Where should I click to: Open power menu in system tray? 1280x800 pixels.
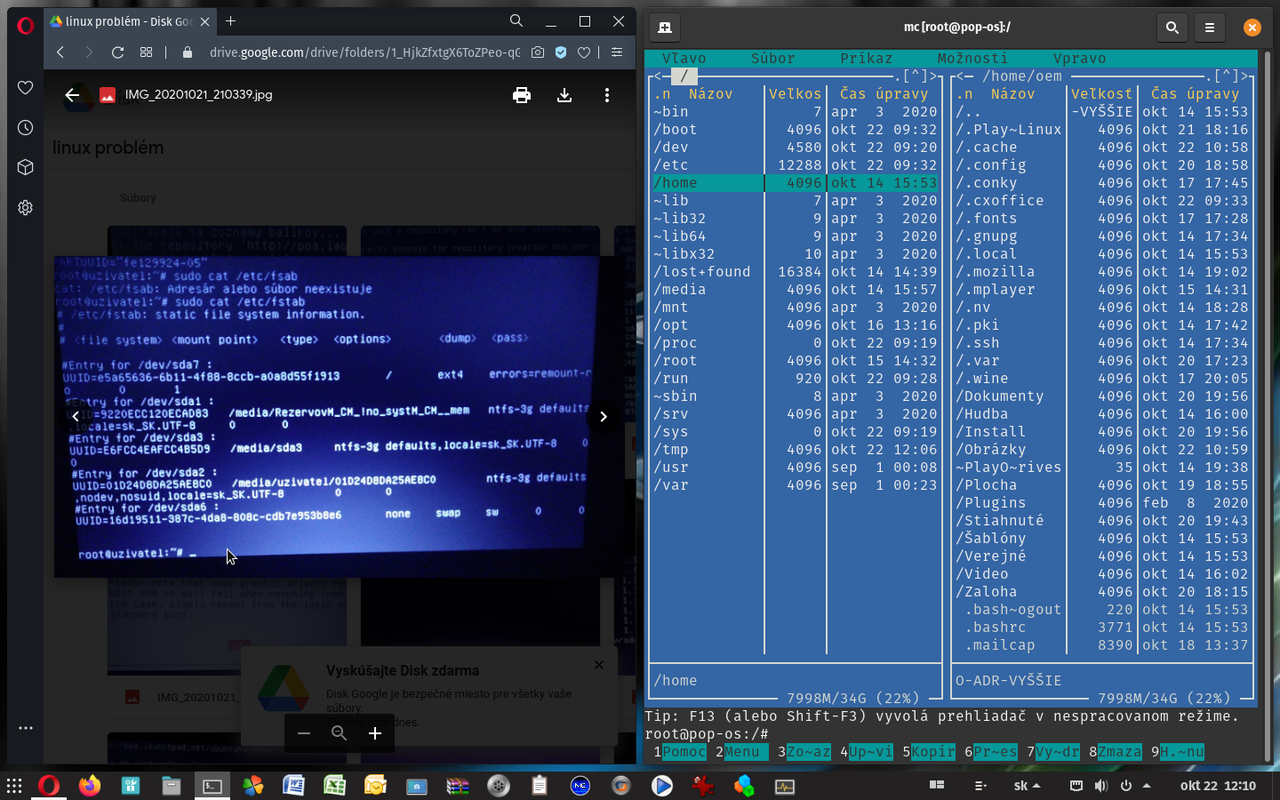coord(1126,786)
